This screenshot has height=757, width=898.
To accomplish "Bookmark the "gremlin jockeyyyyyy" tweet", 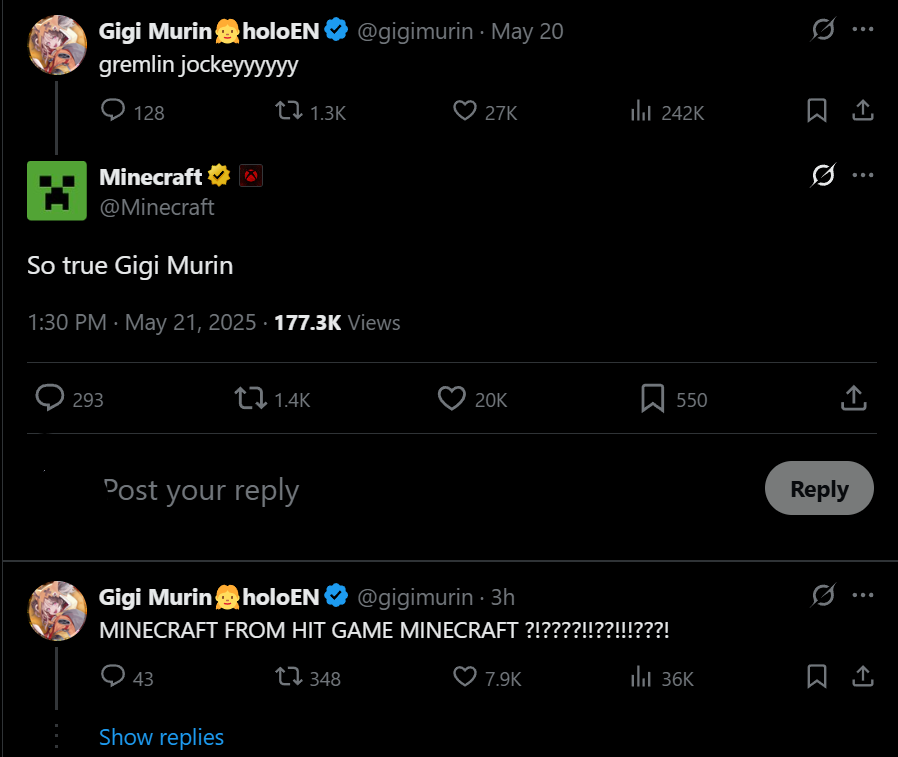I will pyautogui.click(x=817, y=111).
